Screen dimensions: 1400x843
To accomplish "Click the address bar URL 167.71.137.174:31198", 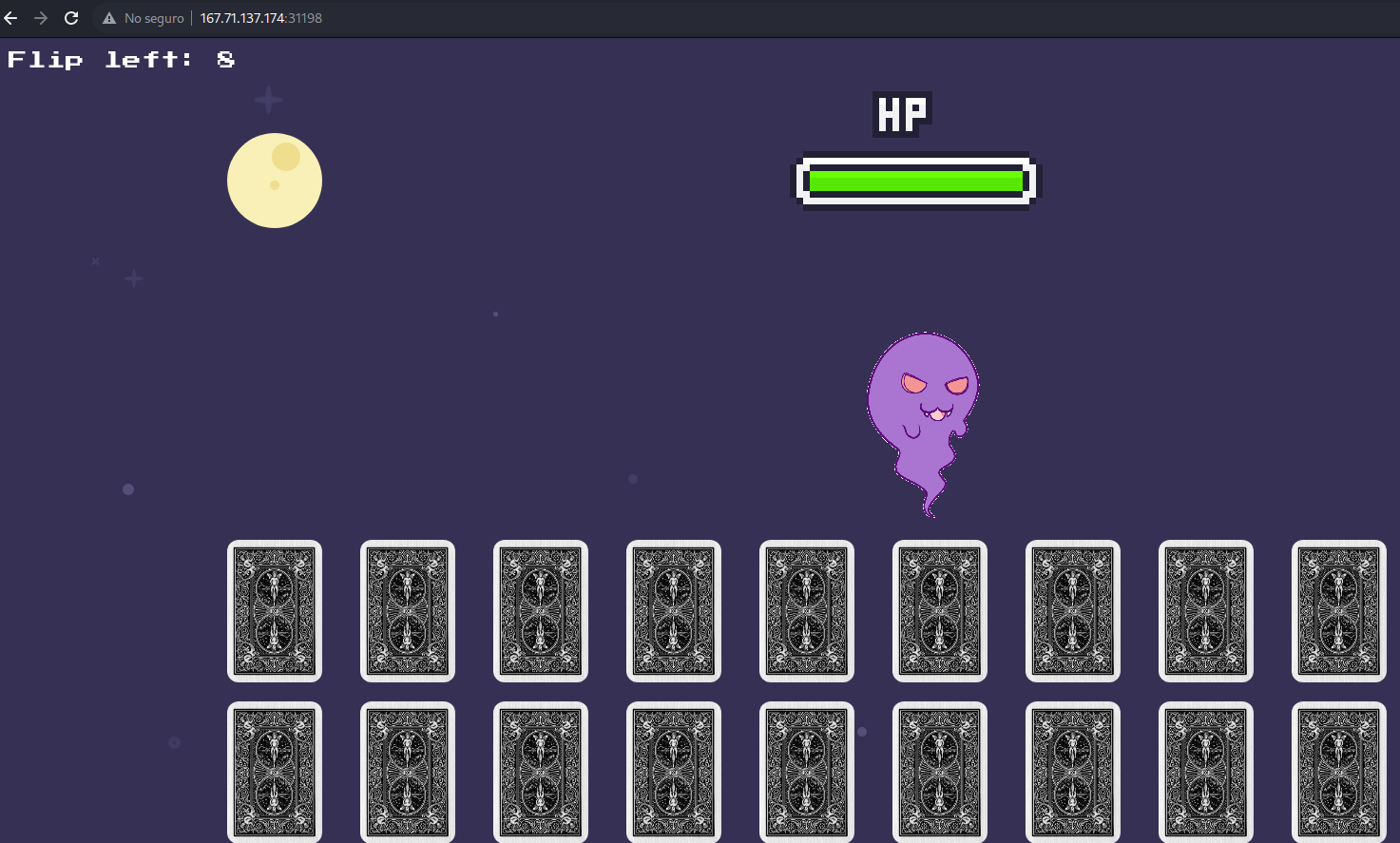I will (260, 18).
